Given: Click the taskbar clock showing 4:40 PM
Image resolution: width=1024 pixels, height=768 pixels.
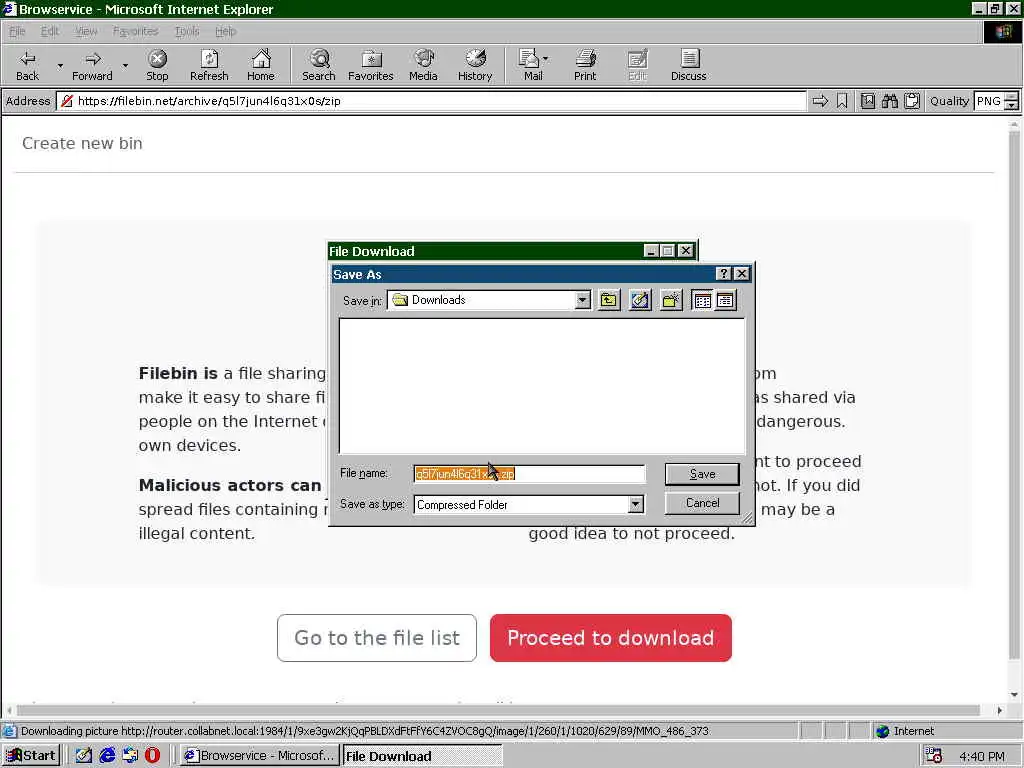Looking at the screenshot, I should coord(982,756).
